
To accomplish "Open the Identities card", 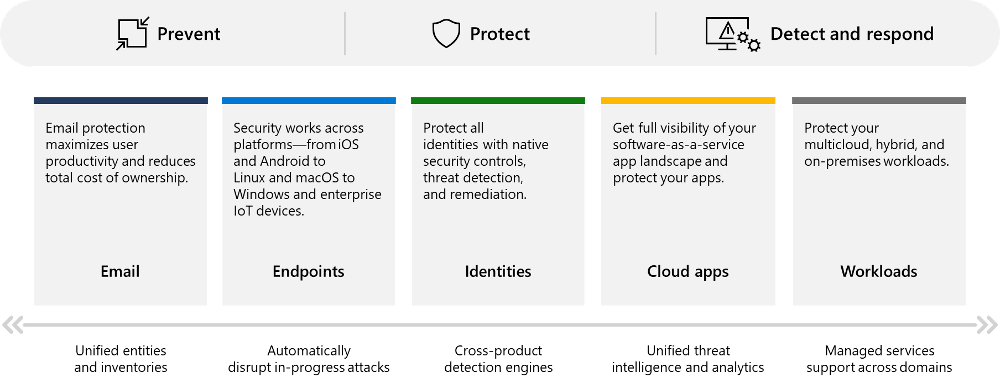I will [498, 201].
